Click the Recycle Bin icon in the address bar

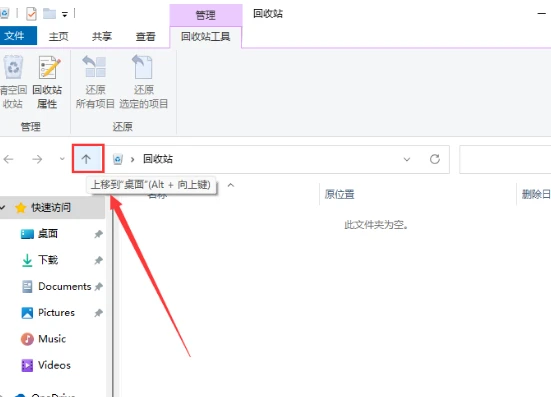click(118, 159)
